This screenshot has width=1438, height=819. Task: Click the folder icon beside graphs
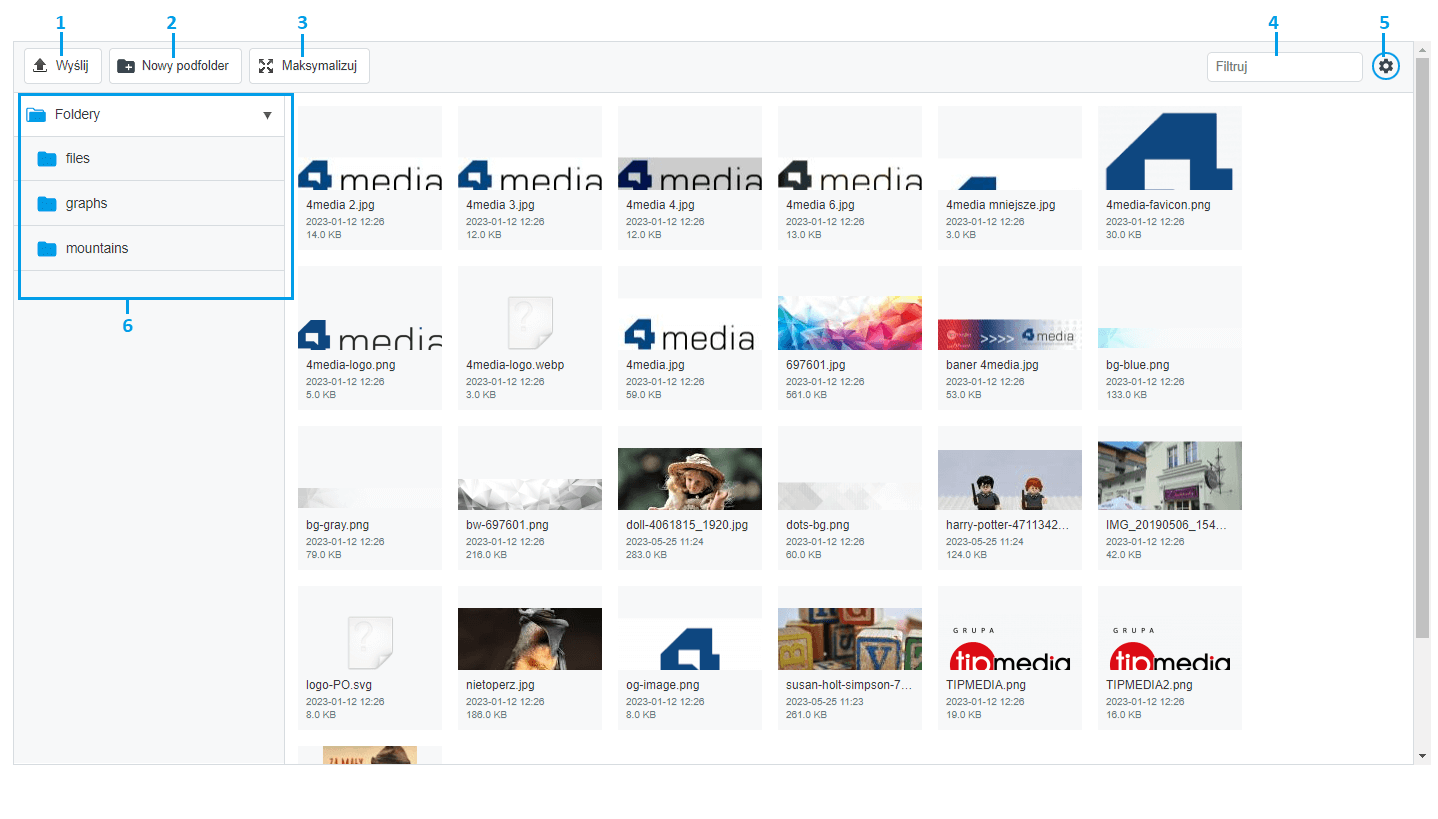tap(47, 204)
